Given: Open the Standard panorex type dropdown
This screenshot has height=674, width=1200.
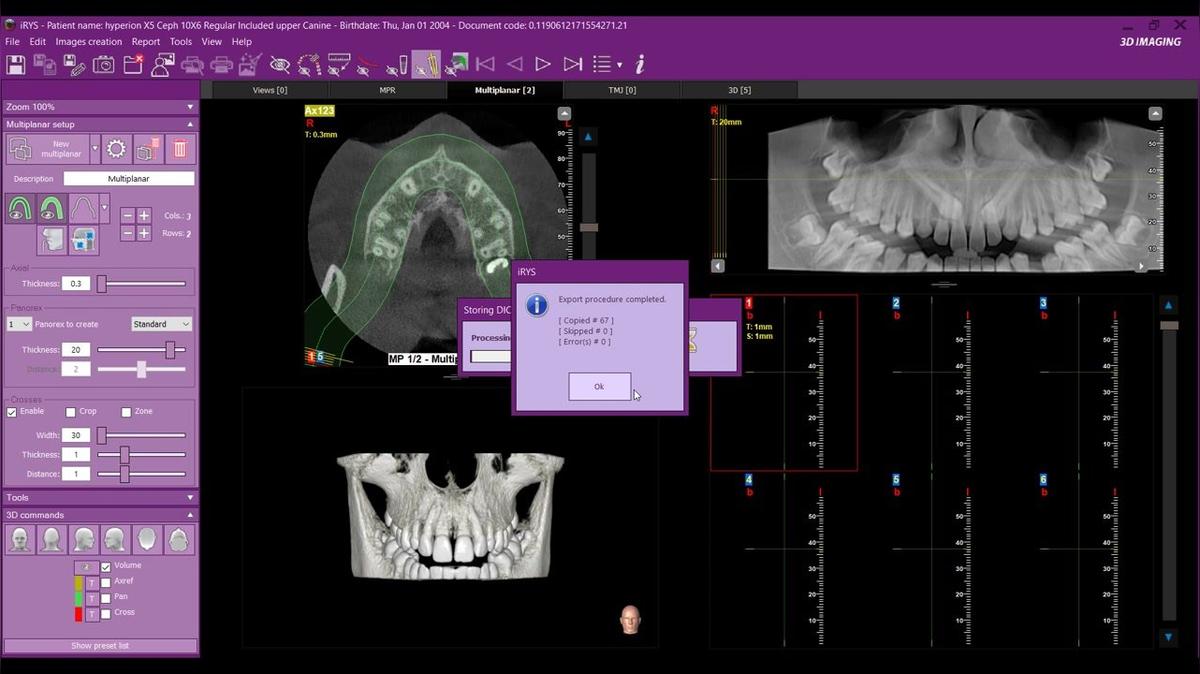Looking at the screenshot, I should (x=161, y=324).
